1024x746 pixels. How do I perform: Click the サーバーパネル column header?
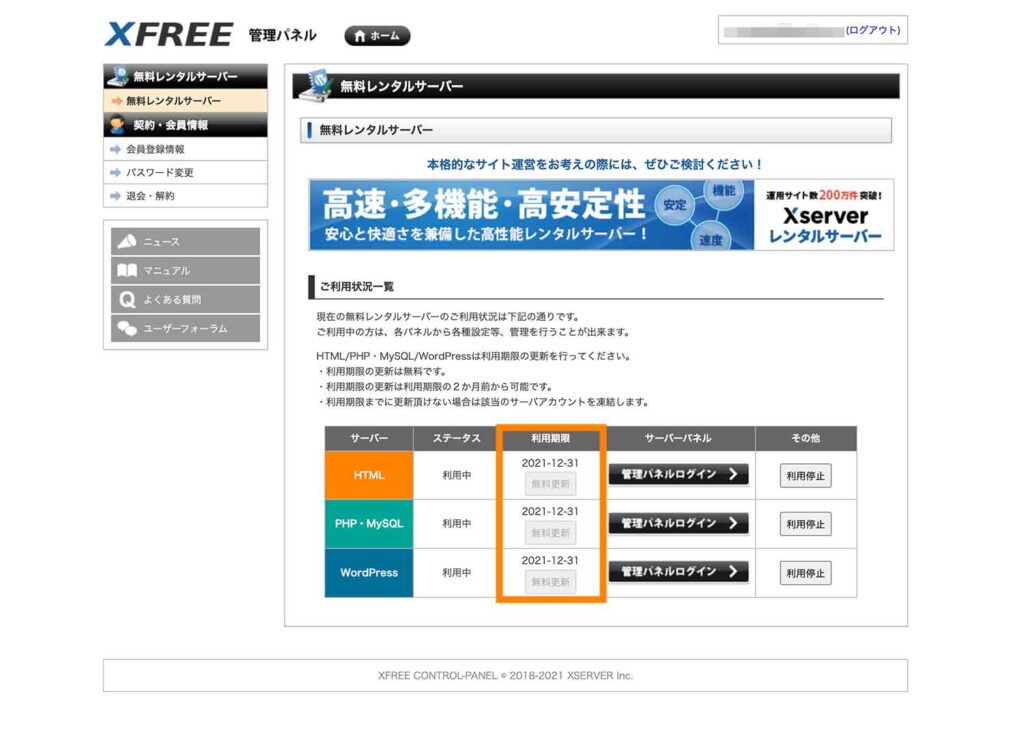[678, 438]
